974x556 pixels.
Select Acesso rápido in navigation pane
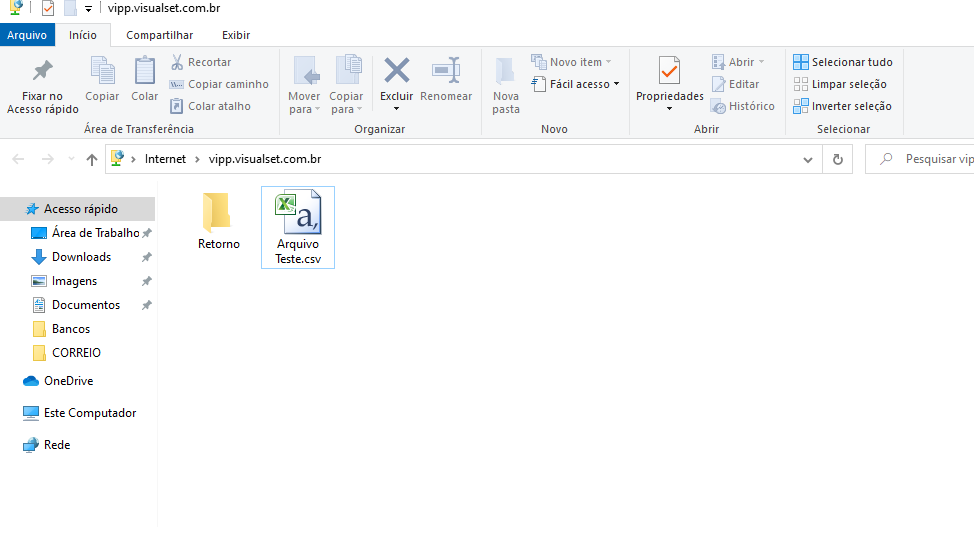pyautogui.click(x=78, y=209)
